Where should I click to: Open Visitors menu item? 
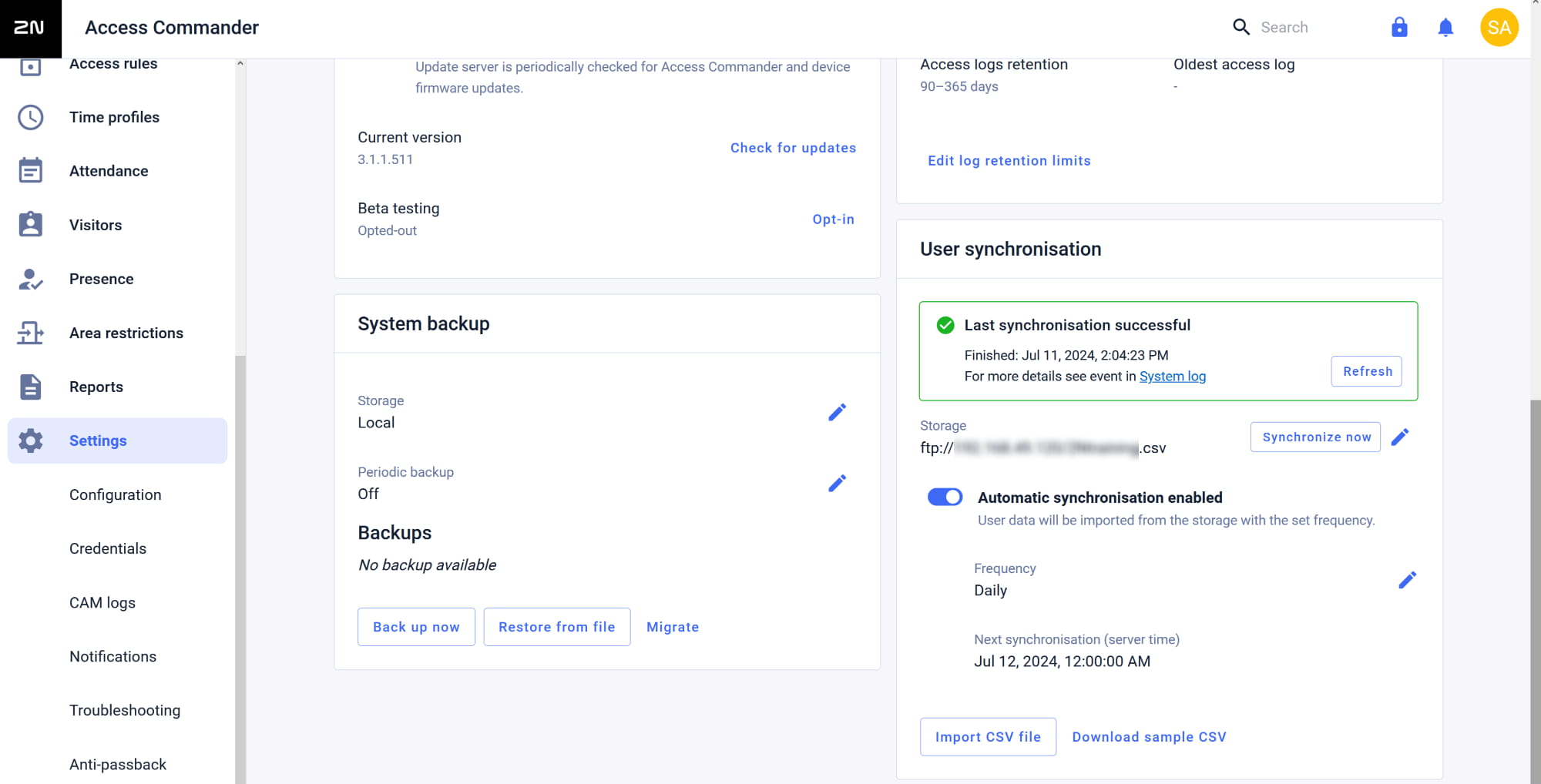96,225
